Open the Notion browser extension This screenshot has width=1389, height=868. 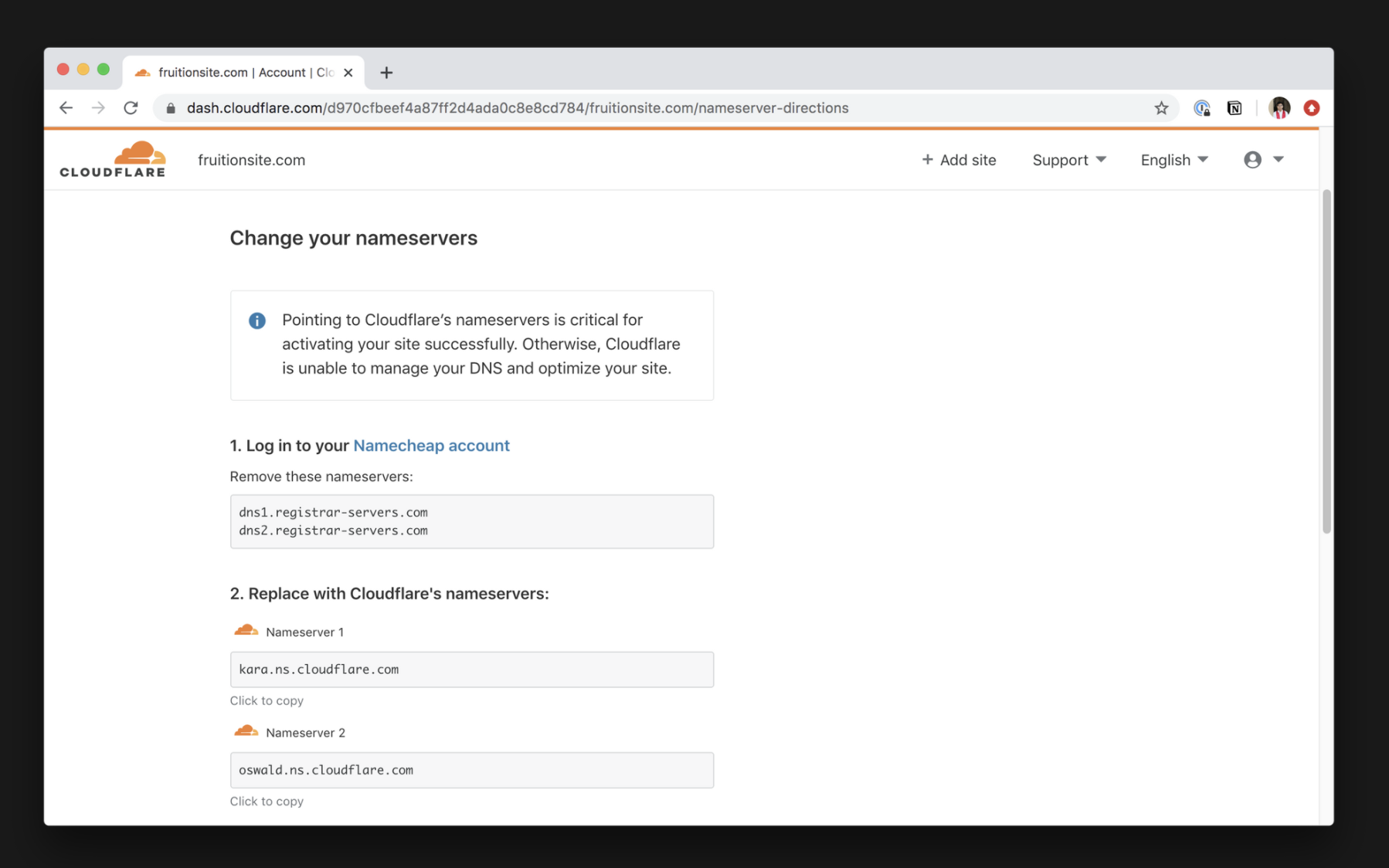pos(1234,108)
